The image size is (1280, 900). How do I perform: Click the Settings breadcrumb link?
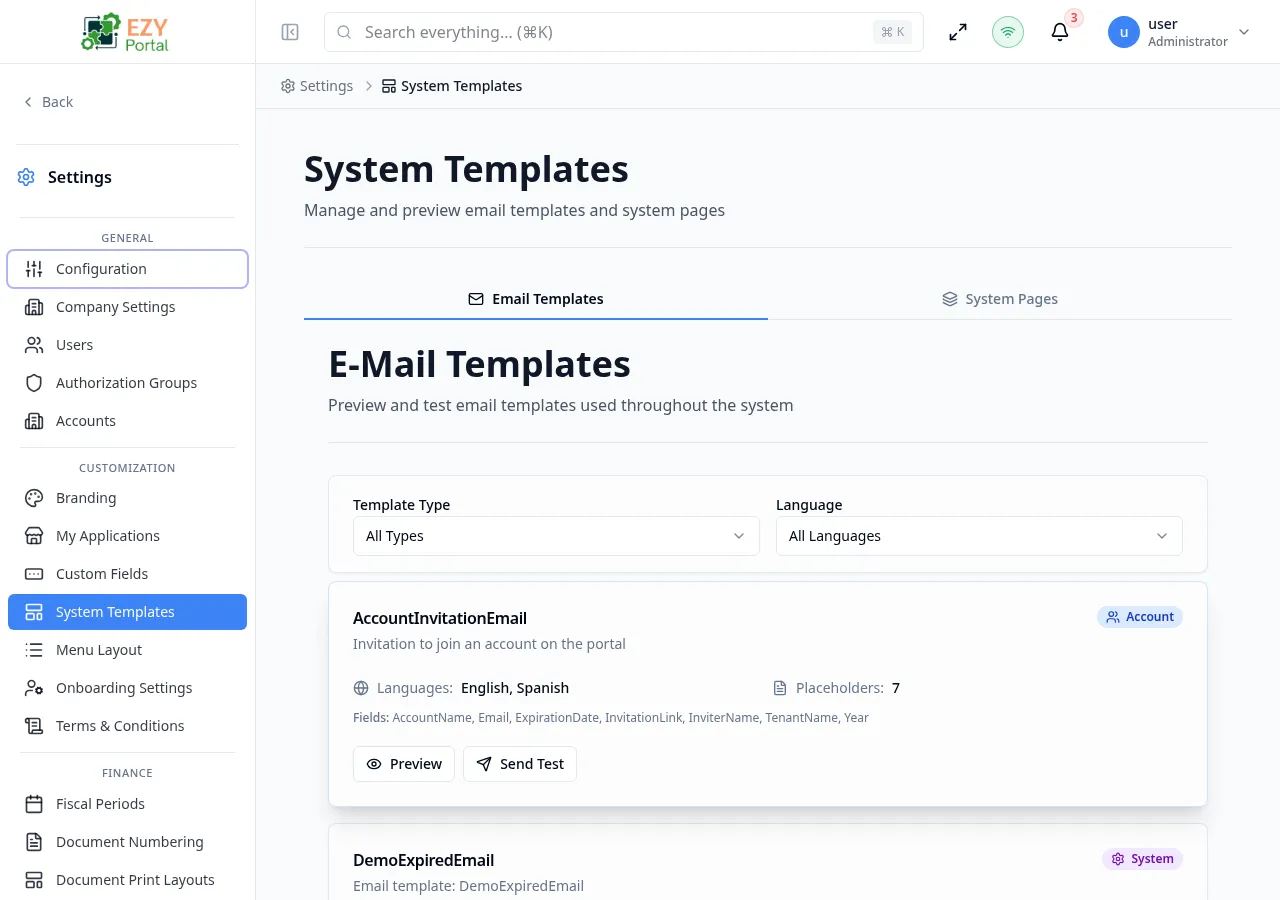tap(317, 86)
